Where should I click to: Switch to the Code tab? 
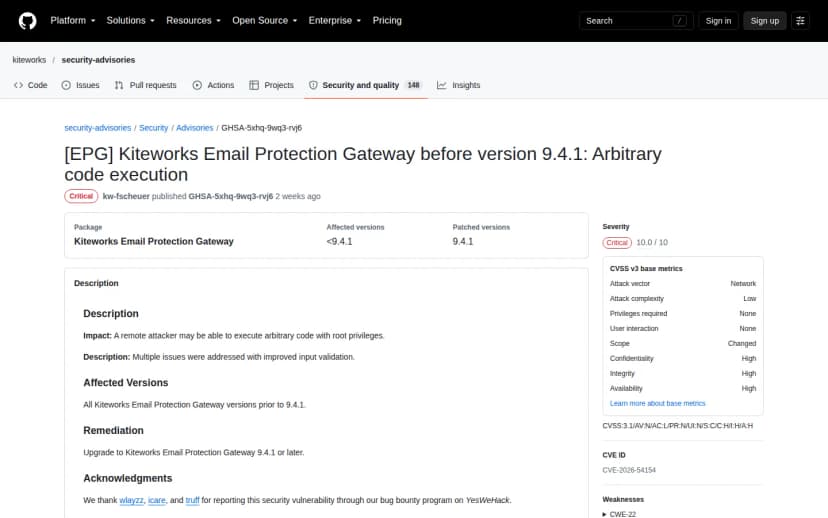click(31, 85)
